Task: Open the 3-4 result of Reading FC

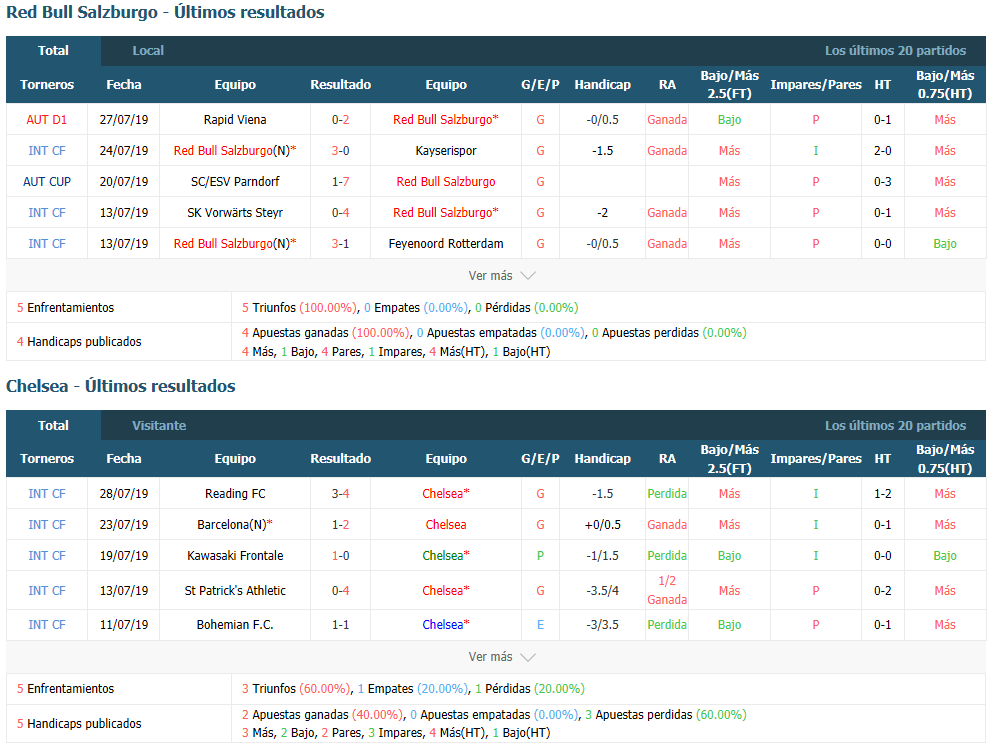Action: coord(341,494)
